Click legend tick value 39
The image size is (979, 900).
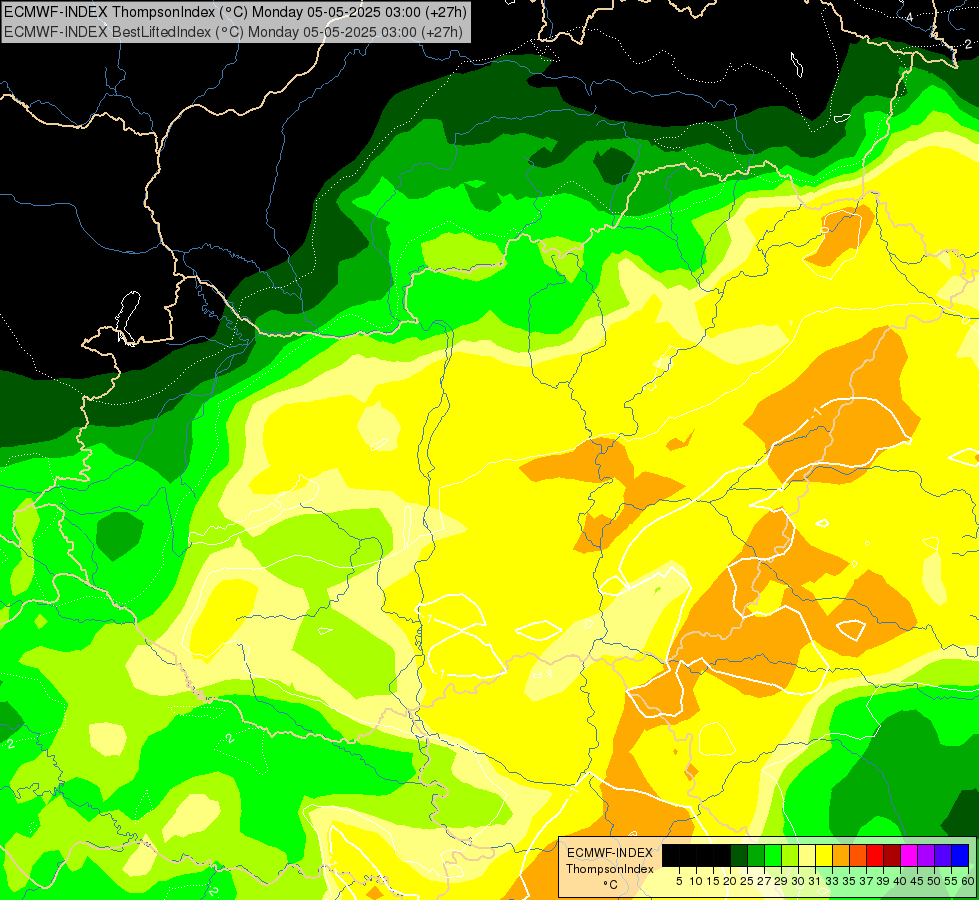[x=883, y=881]
